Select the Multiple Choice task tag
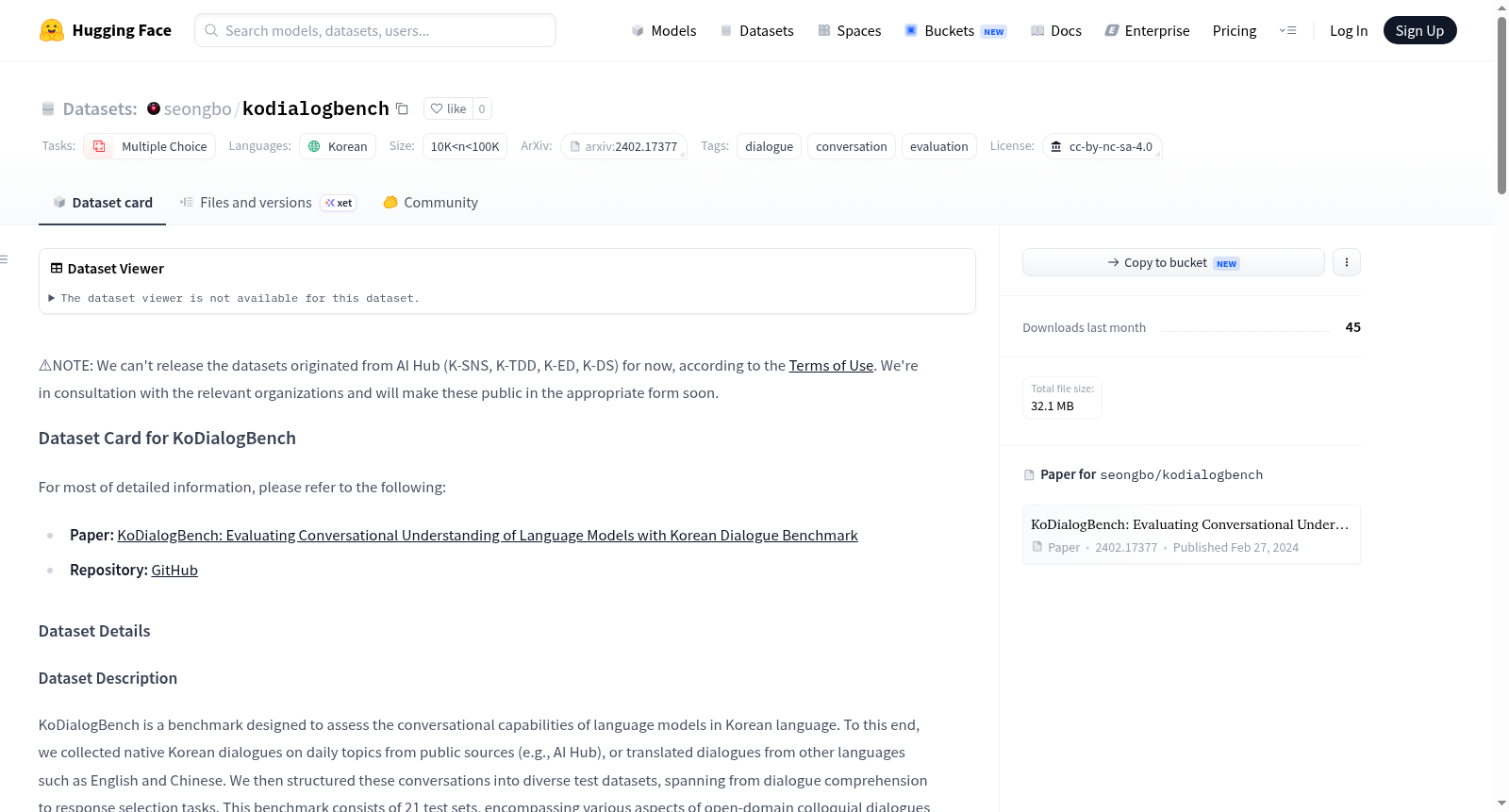Screen dimensions: 1509x812 pyautogui.click(x=150, y=146)
